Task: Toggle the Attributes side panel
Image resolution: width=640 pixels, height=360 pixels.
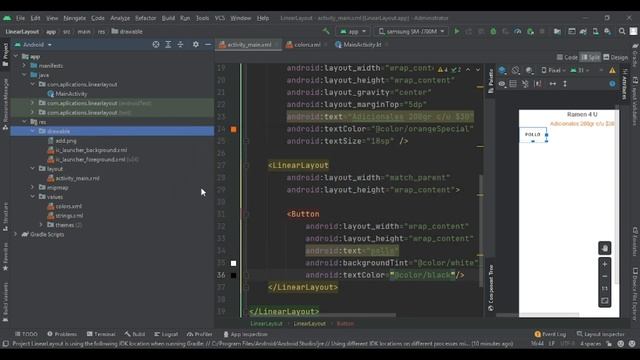Action: tap(624, 84)
